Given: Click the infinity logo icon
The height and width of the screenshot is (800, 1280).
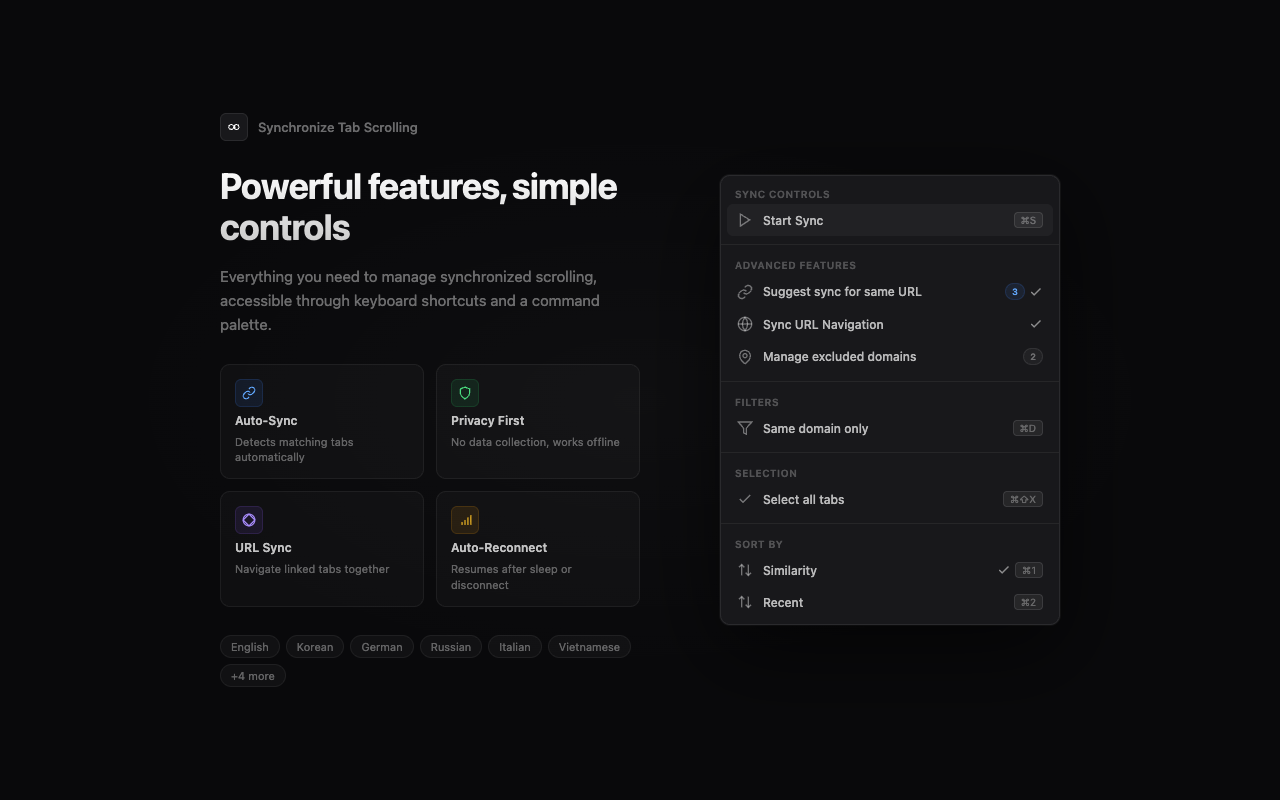Looking at the screenshot, I should pos(234,127).
